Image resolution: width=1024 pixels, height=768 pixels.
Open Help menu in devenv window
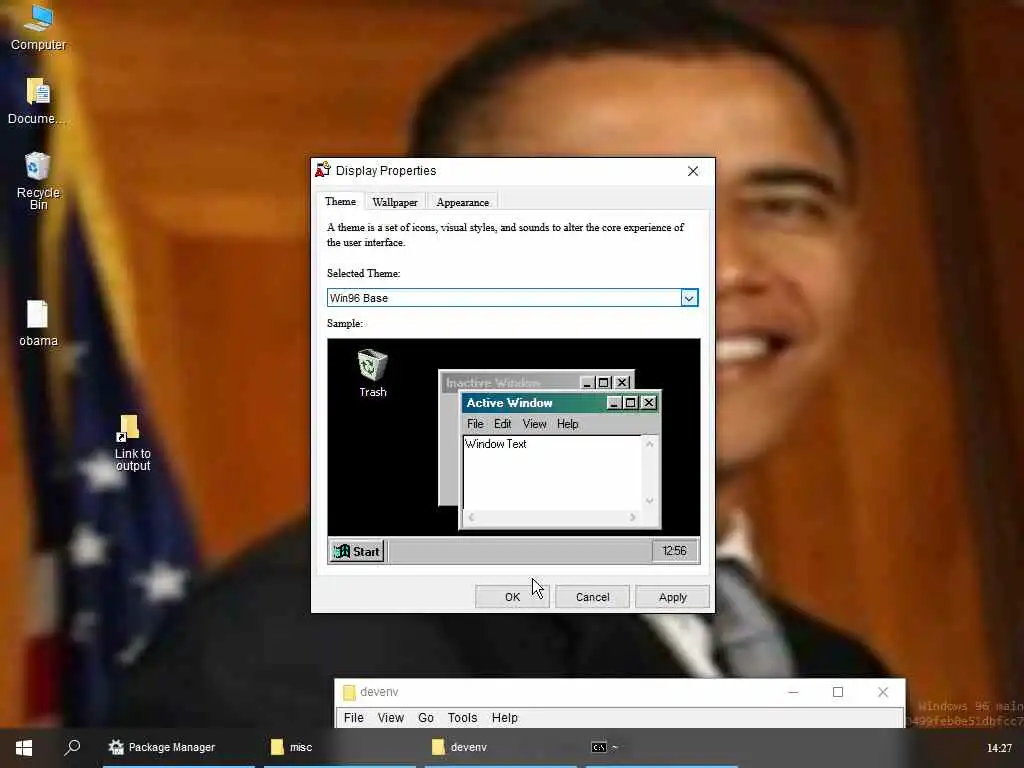(x=504, y=718)
